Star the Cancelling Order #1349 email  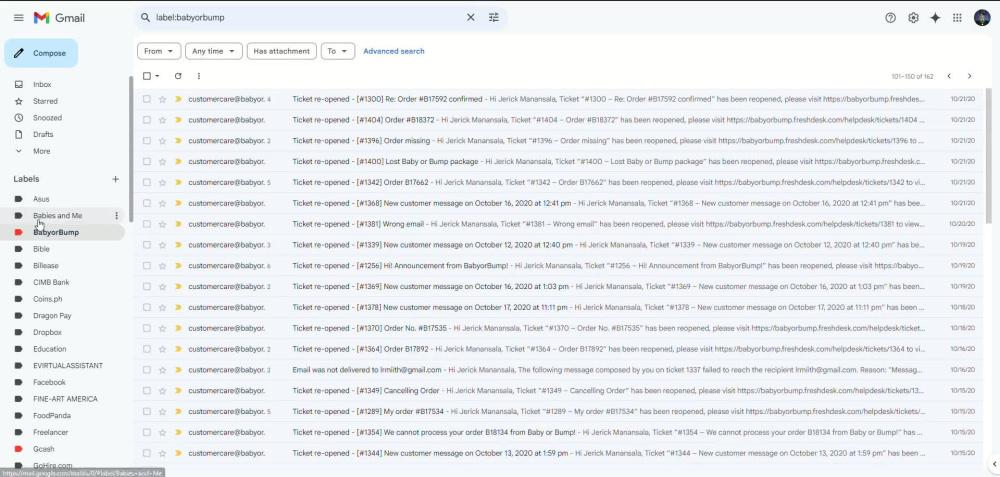(163, 390)
